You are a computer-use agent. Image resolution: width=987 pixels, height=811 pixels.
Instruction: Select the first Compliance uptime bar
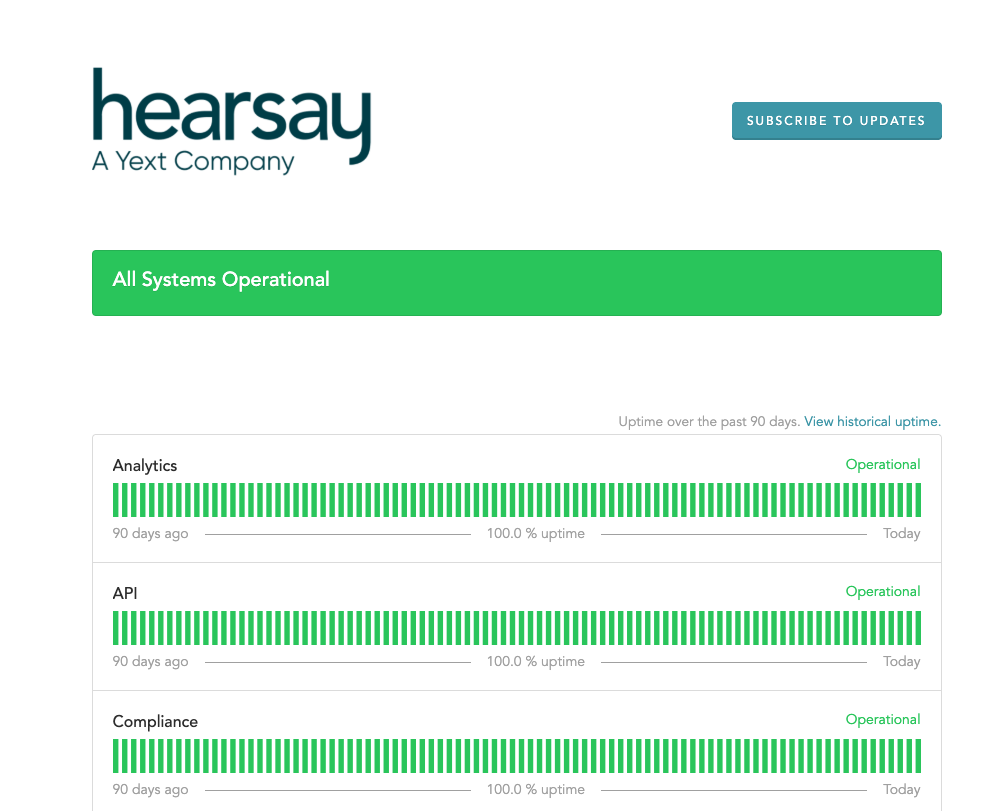116,756
